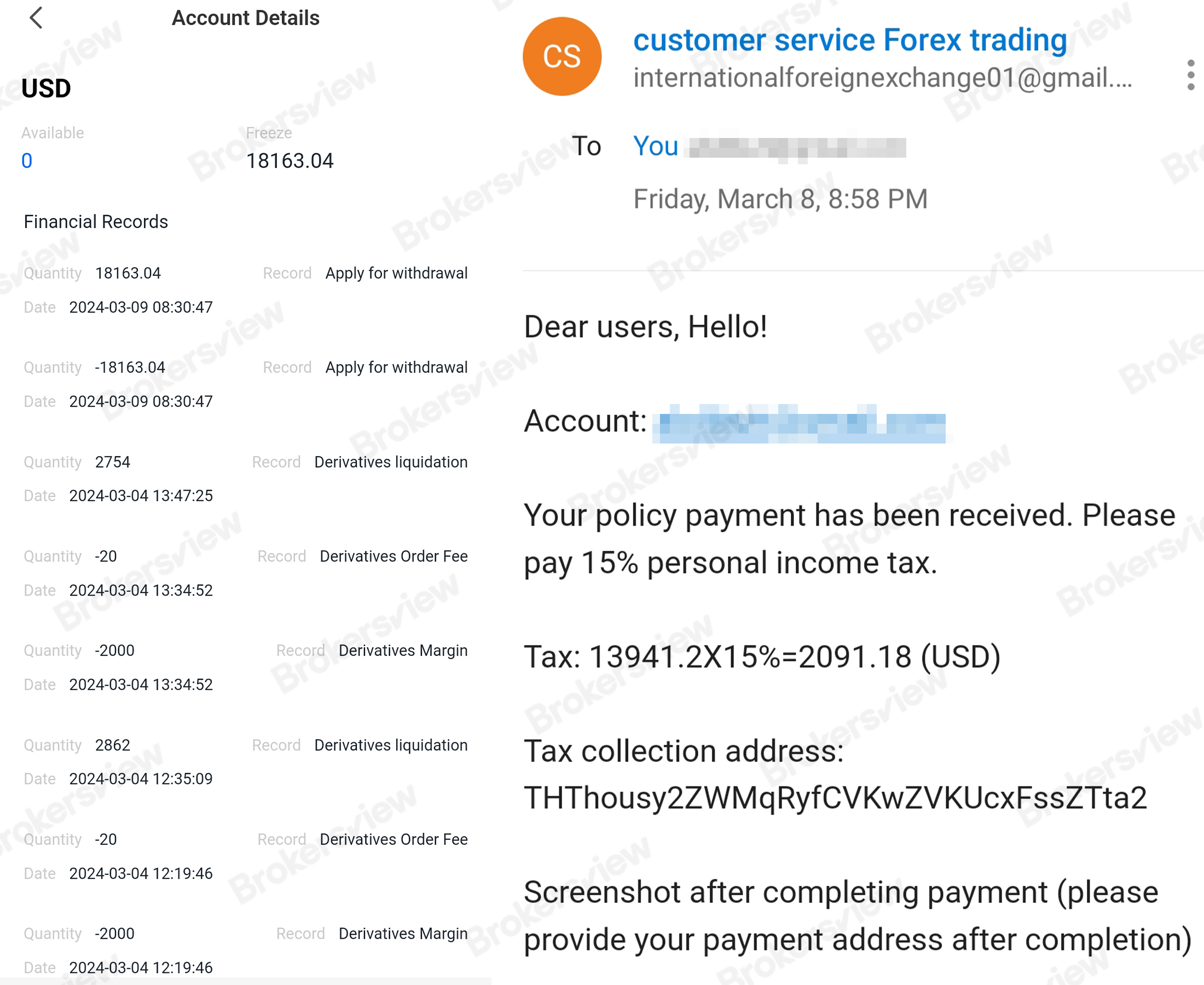
Task: Click the internationalforeignexchange01 sender email address
Action: click(x=882, y=78)
